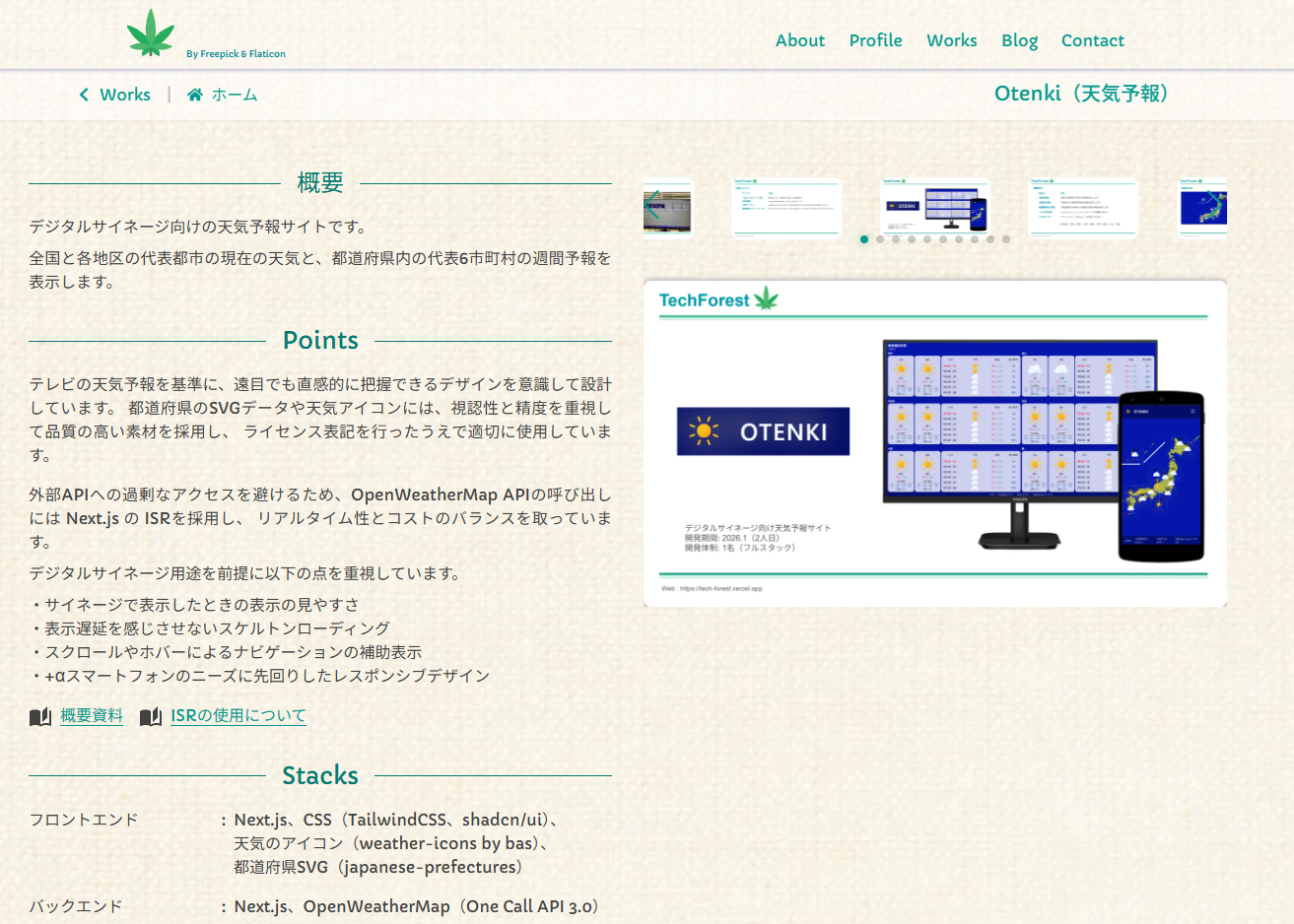The height and width of the screenshot is (924, 1294).
Task: Click the book icon beside 概要資料
Action: [x=40, y=716]
